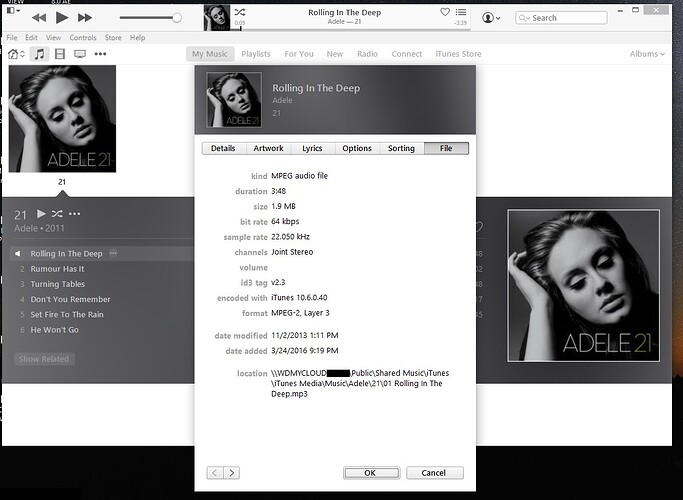
Task: Select the track Set Fire To The Rain
Action: click(x=67, y=314)
